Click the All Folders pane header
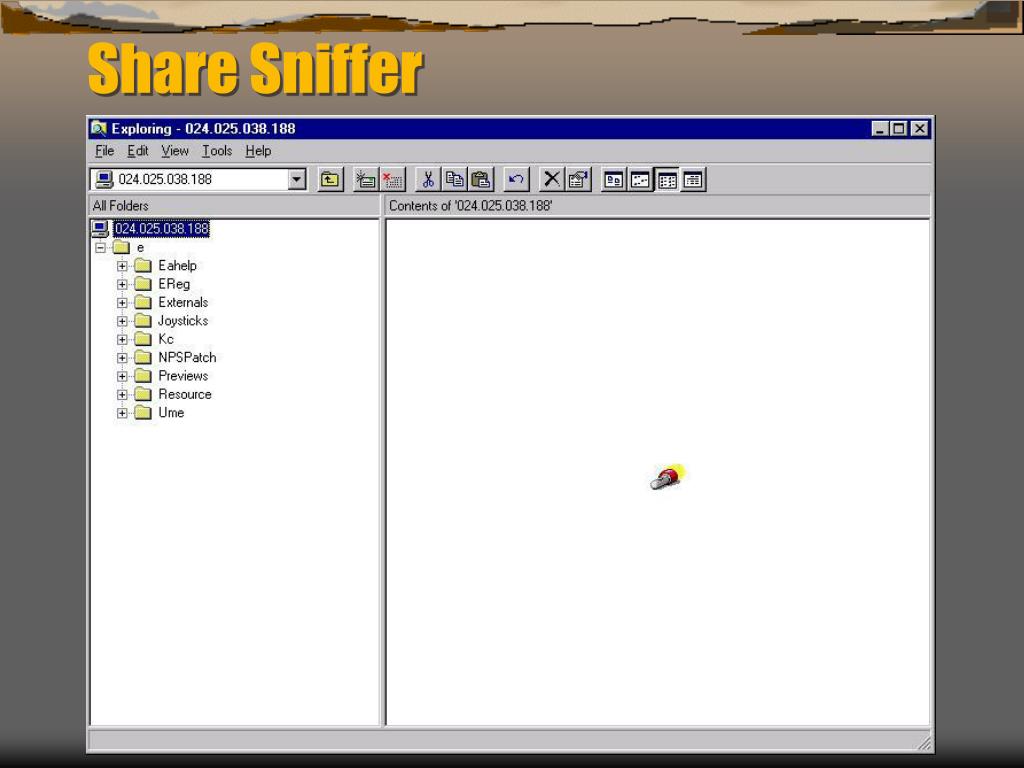Viewport: 1024px width, 768px height. pos(234,206)
